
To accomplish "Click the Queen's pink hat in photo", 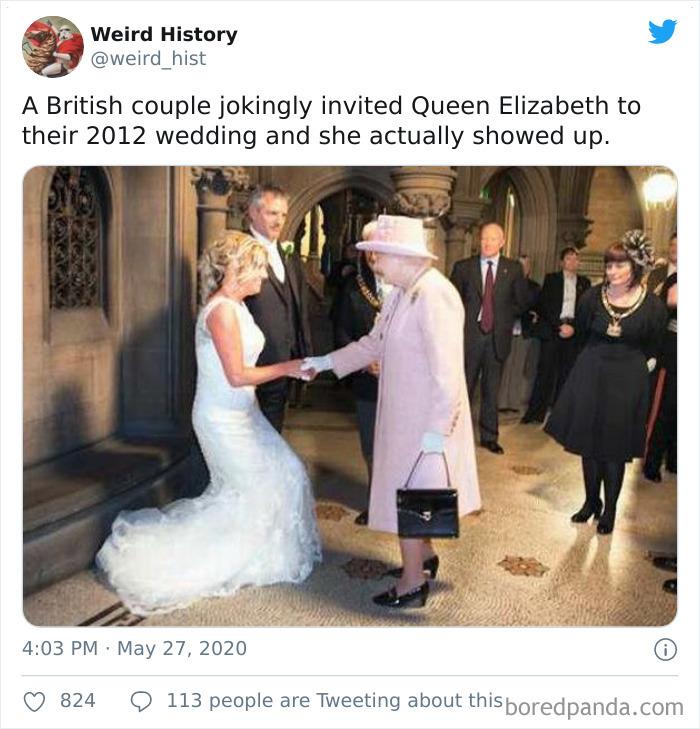I will [x=395, y=237].
